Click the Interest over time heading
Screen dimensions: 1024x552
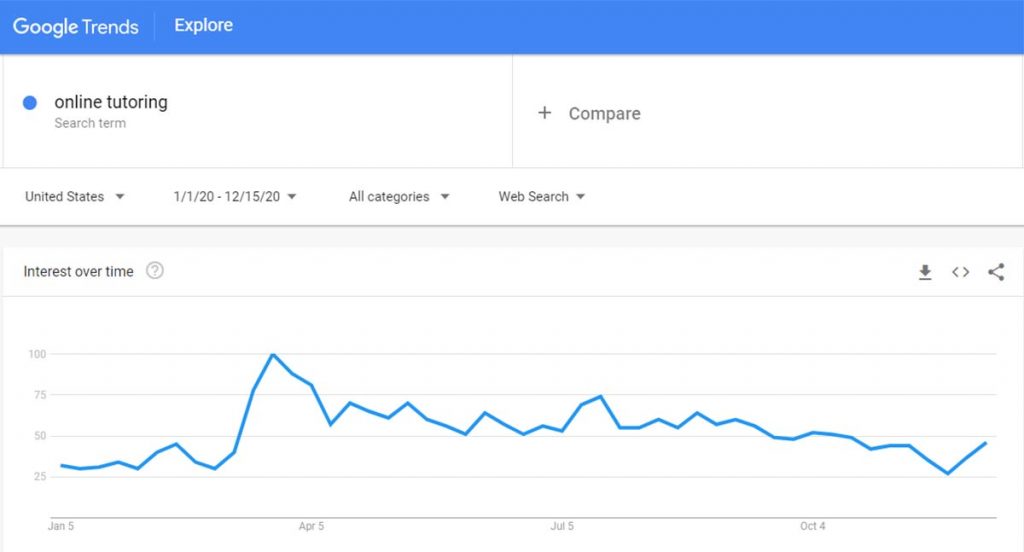click(78, 271)
